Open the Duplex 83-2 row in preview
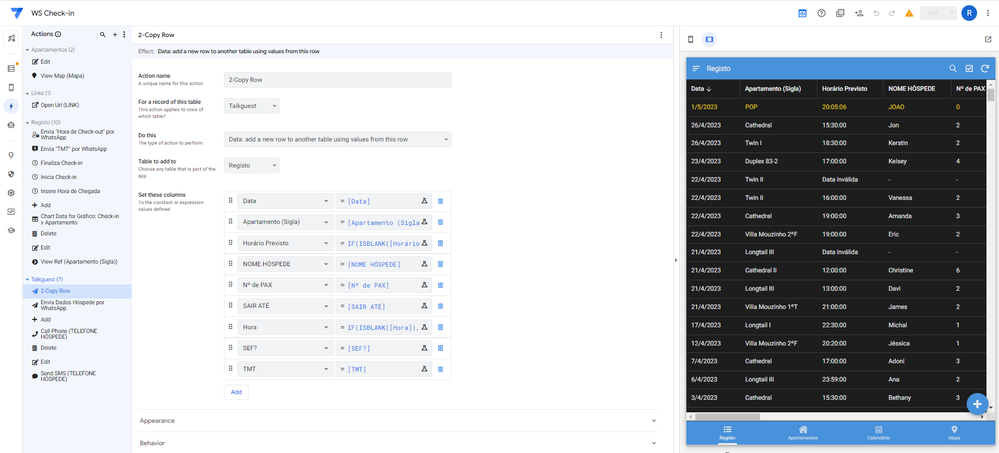This screenshot has height=453, width=999. click(836, 161)
